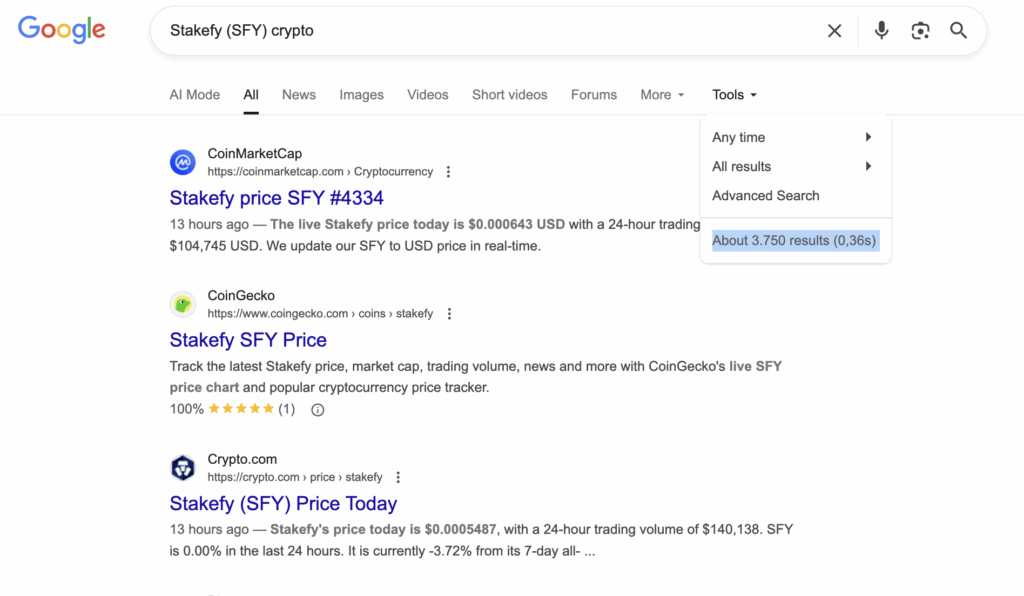
Task: Collapse the Tools dropdown
Action: [x=734, y=95]
